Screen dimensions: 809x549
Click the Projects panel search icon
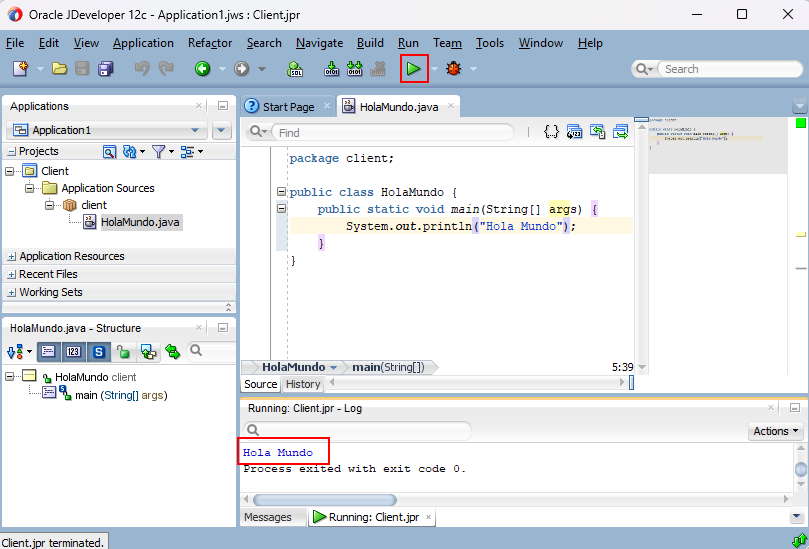109,151
